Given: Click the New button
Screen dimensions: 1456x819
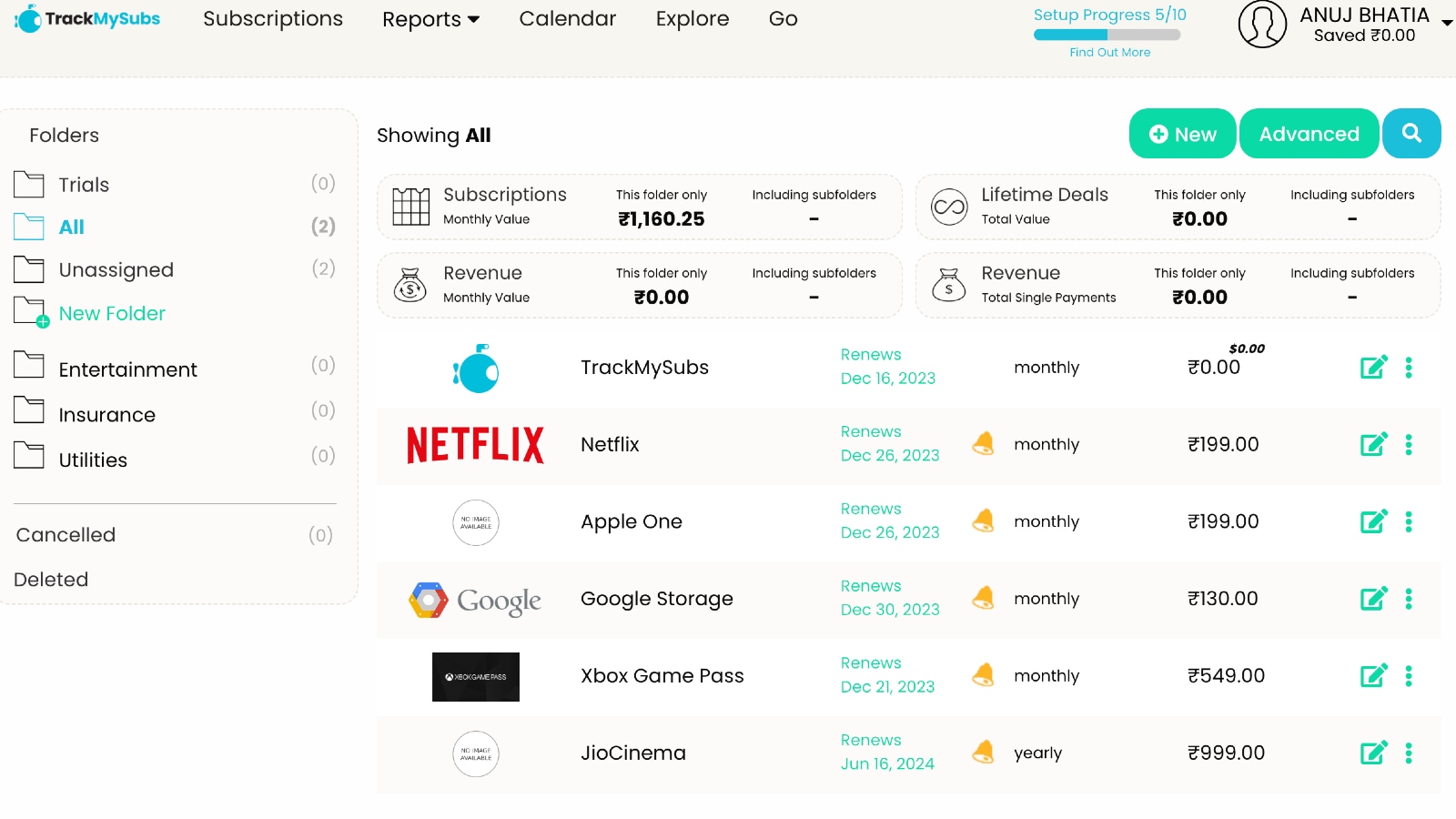Looking at the screenshot, I should pyautogui.click(x=1182, y=133).
